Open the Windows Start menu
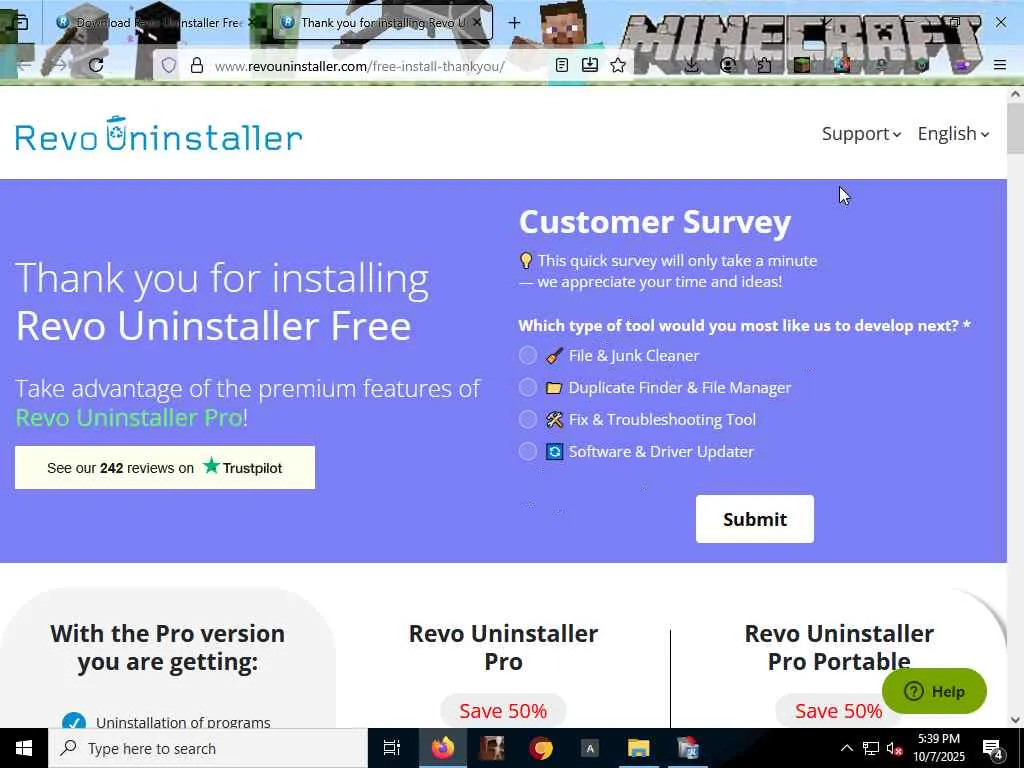 point(24,748)
